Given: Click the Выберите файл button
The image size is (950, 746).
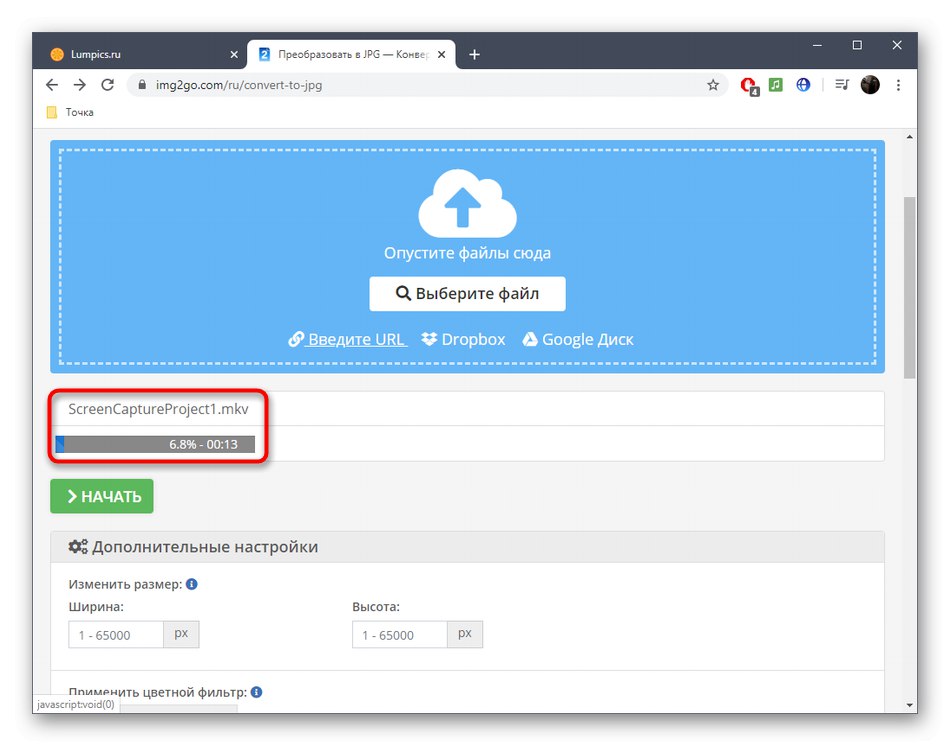Looking at the screenshot, I should pos(467,294).
